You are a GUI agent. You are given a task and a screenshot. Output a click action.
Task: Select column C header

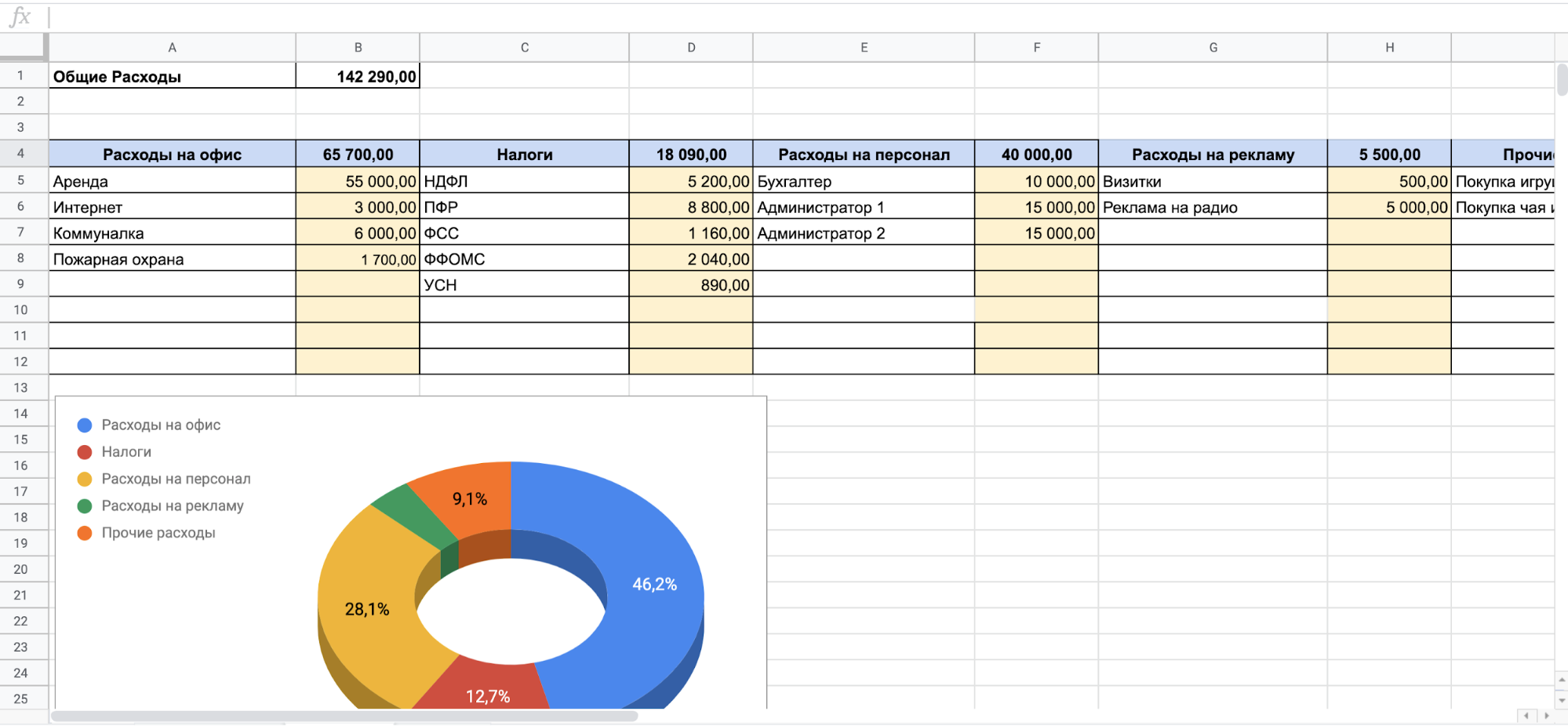[524, 48]
